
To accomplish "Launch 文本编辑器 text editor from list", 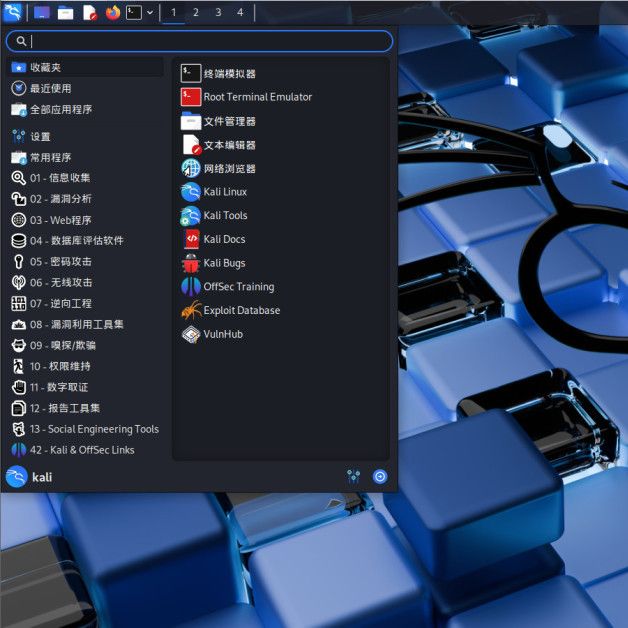I will click(282, 145).
